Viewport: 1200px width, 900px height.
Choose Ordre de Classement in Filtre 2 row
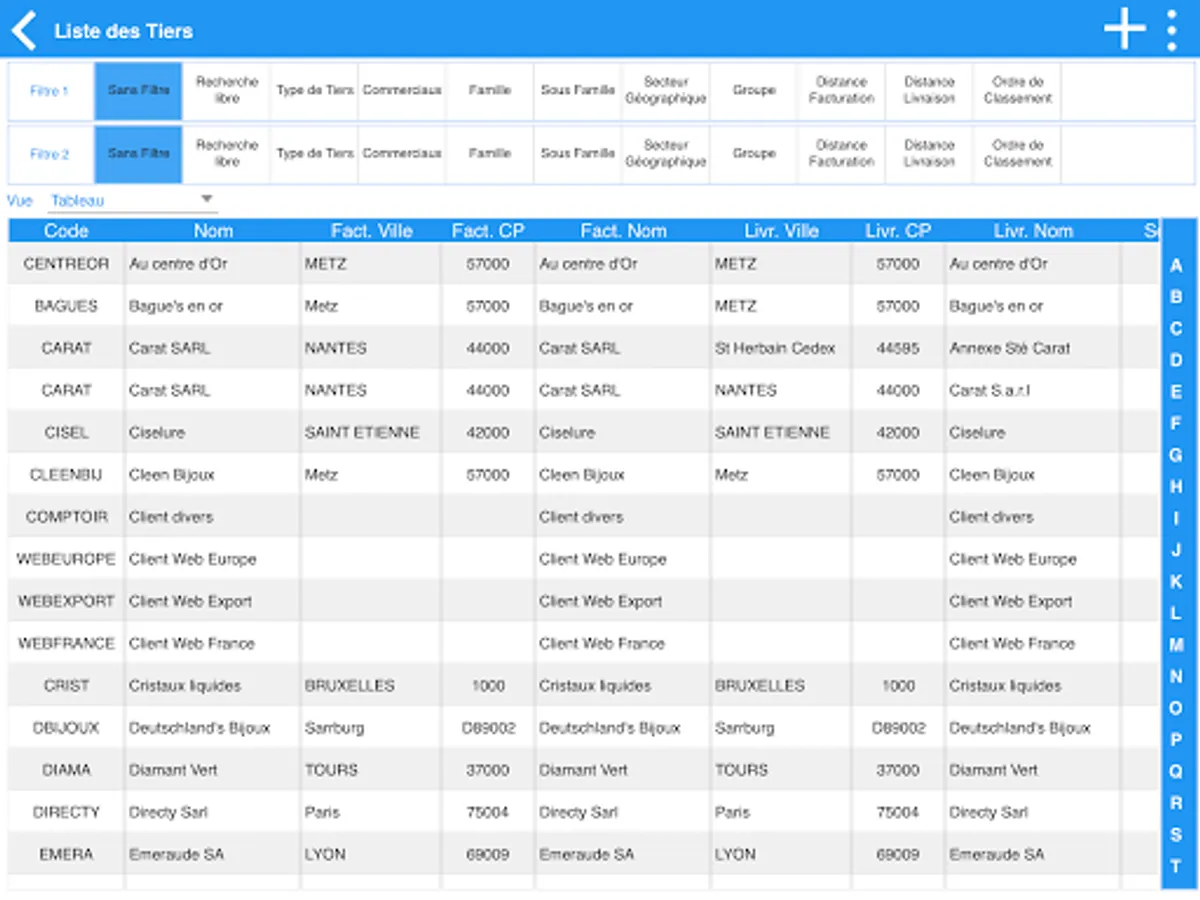(x=1018, y=154)
